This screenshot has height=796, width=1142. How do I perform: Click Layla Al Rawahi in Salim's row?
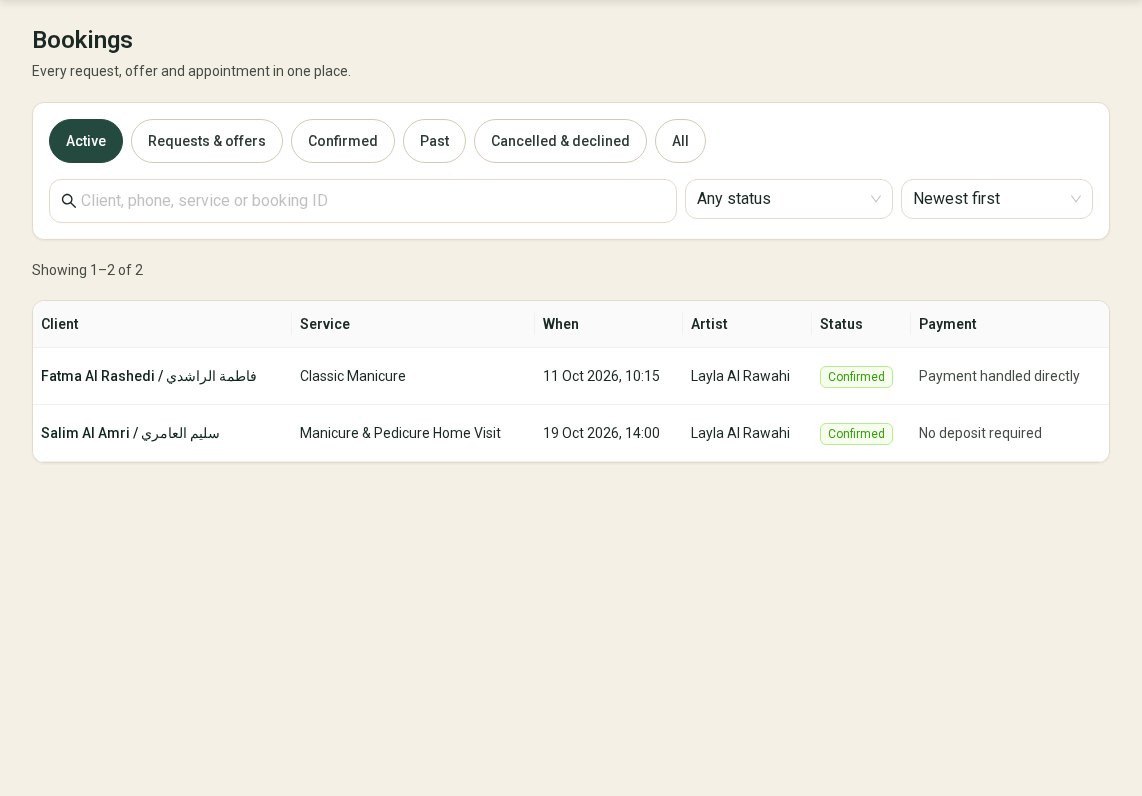tap(740, 433)
